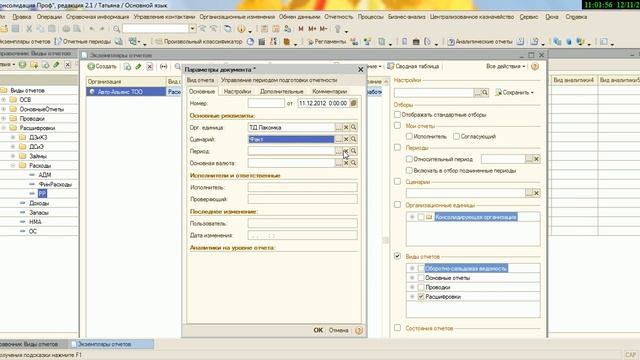The image size is (640, 360).
Task: Click the set interval (↔) icon in list toolbar
Action: pos(164,67)
